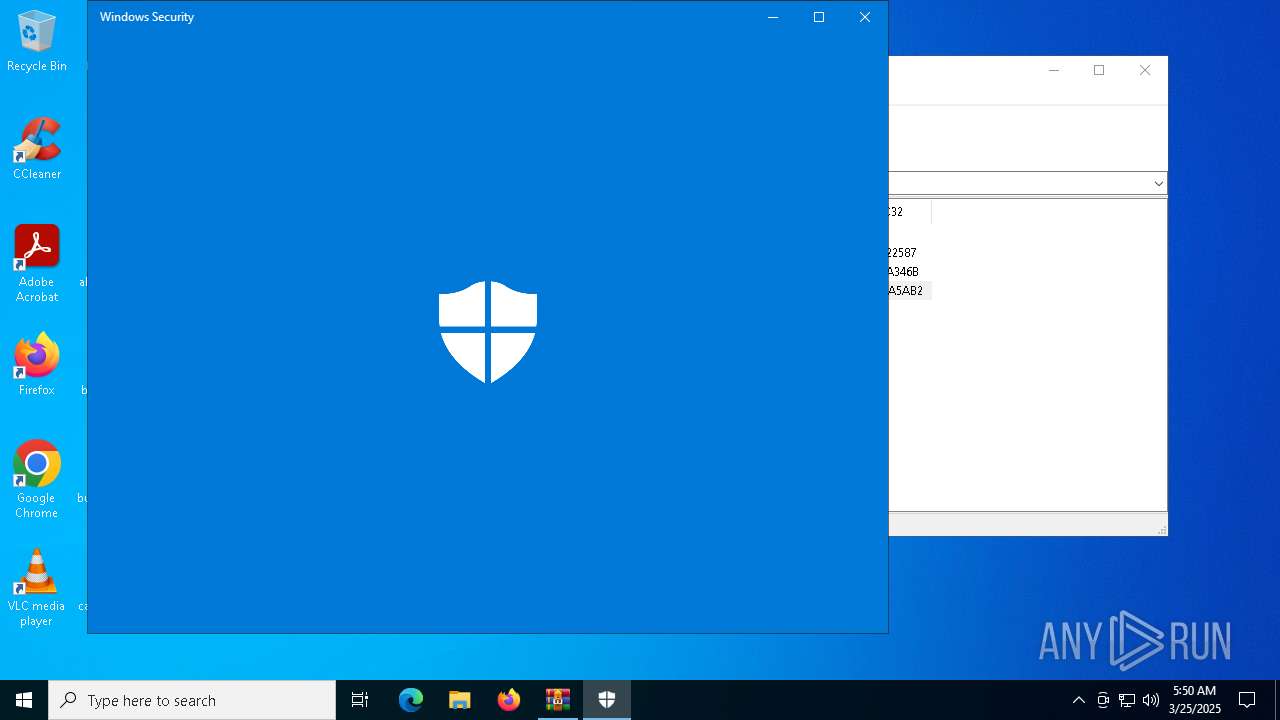This screenshot has height=720, width=1280.
Task: Minimize the Windows Security window
Action: (x=773, y=17)
